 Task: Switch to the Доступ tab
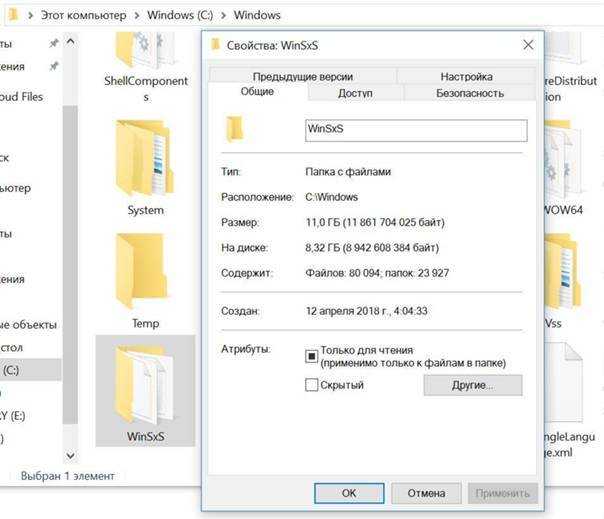[355, 93]
